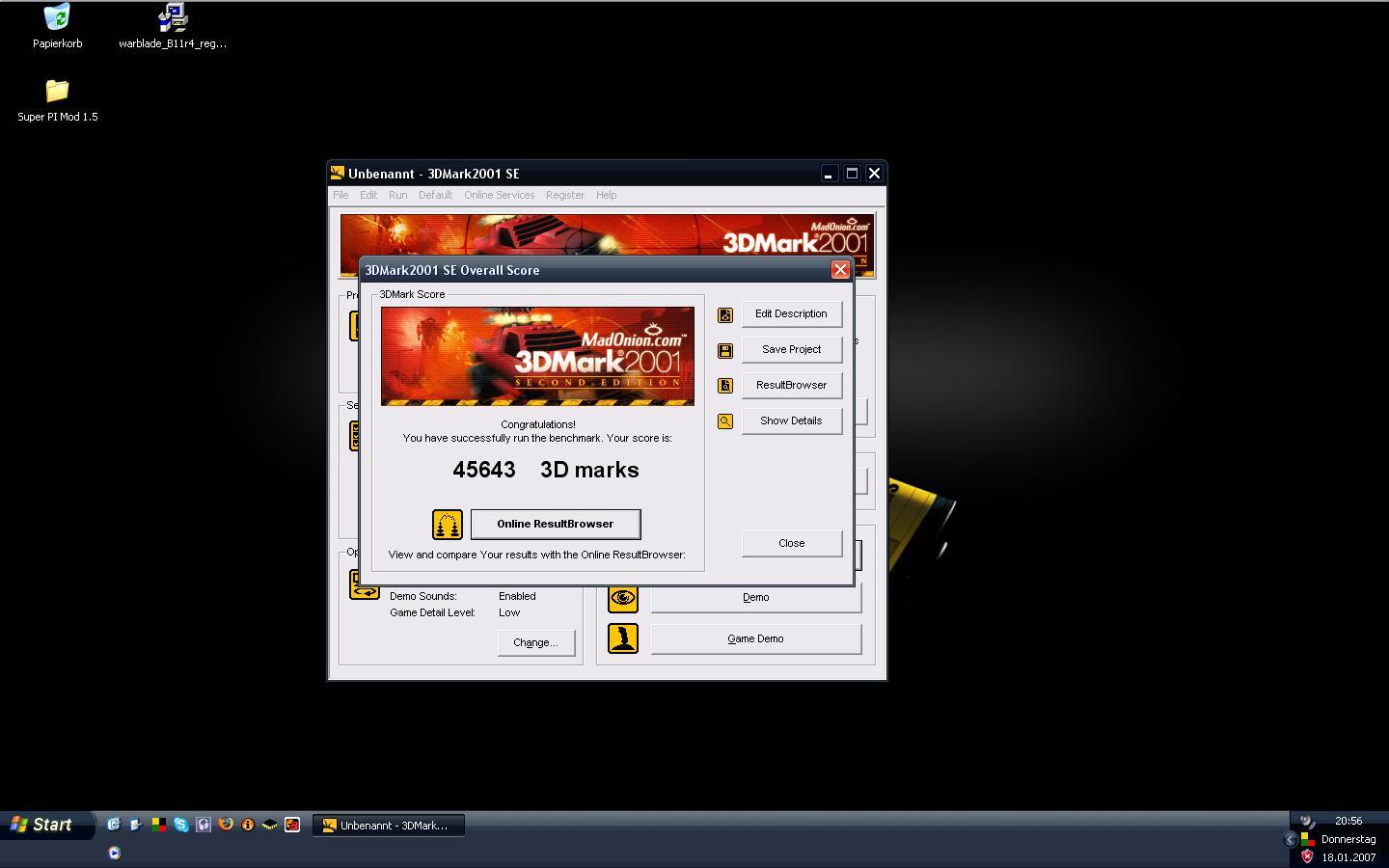The height and width of the screenshot is (868, 1389).
Task: Click the Show Details button
Action: coord(791,420)
